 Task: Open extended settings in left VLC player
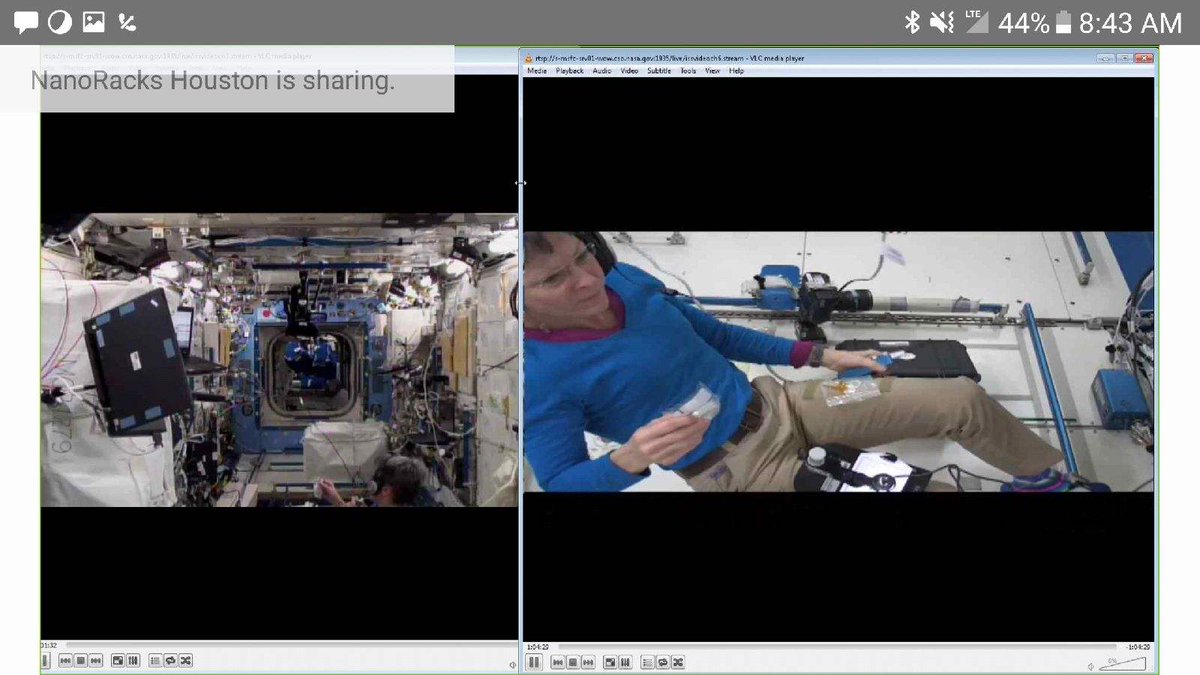(x=133, y=661)
